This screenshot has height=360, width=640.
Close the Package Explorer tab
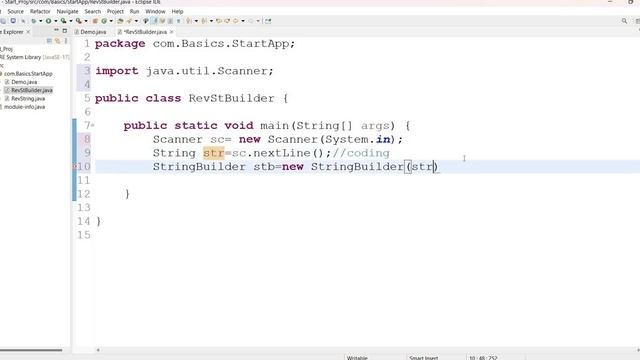(28, 32)
